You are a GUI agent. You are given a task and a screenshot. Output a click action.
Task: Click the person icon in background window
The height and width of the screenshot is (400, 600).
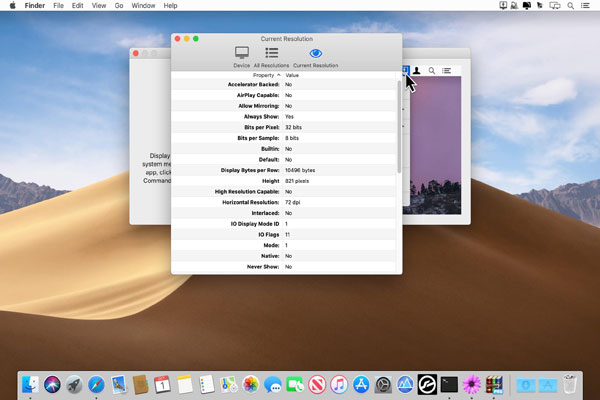[x=417, y=71]
